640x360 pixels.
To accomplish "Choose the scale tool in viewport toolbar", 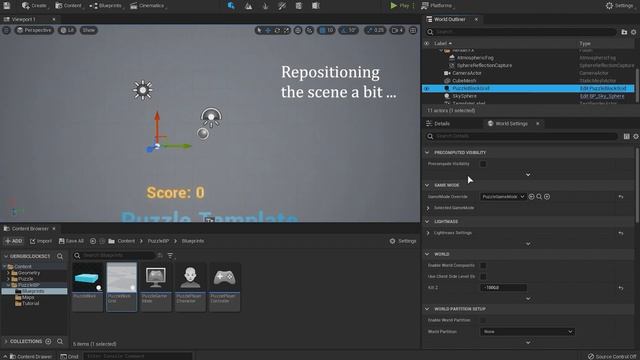I will [286, 30].
